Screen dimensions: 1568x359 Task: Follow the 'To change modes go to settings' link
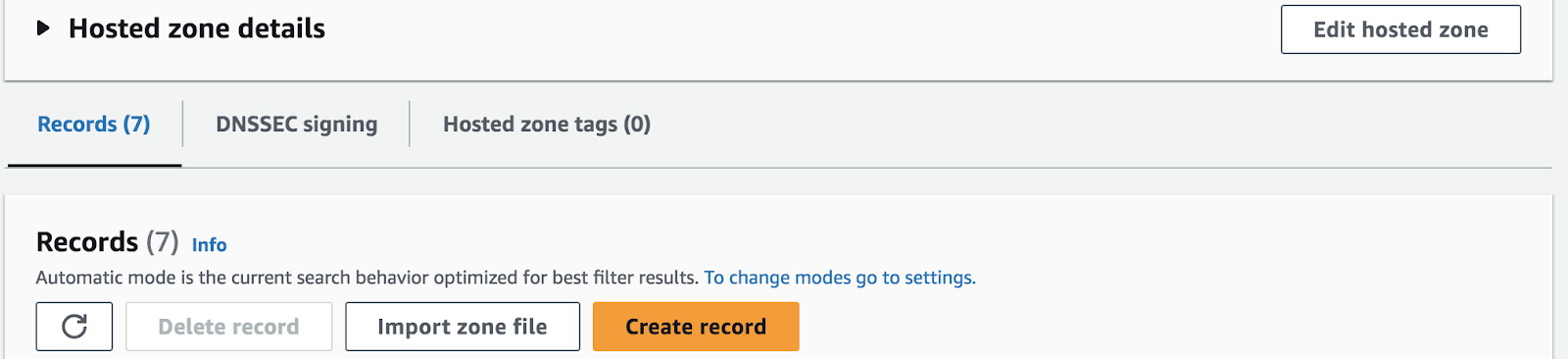(x=840, y=278)
